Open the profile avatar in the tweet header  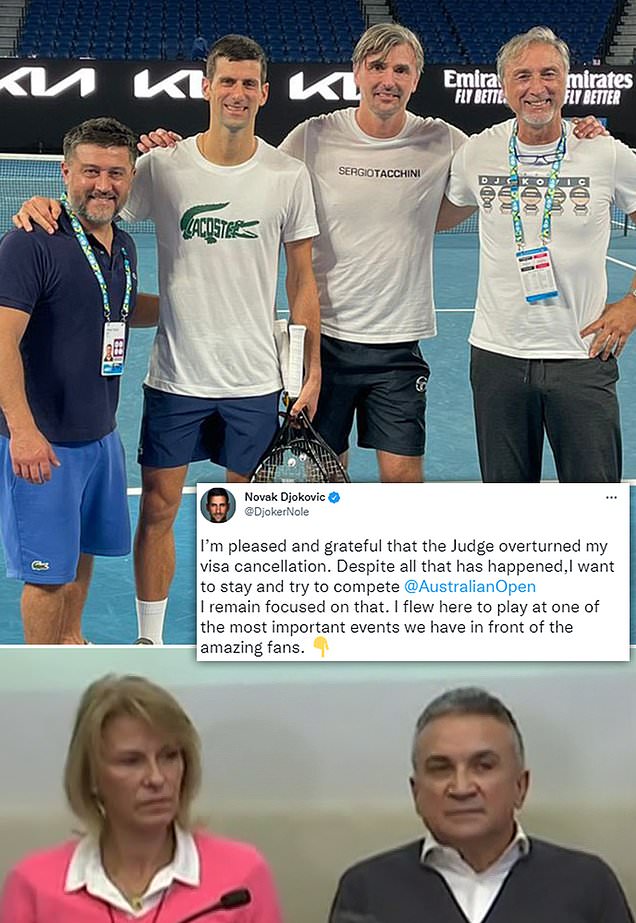pyautogui.click(x=218, y=505)
